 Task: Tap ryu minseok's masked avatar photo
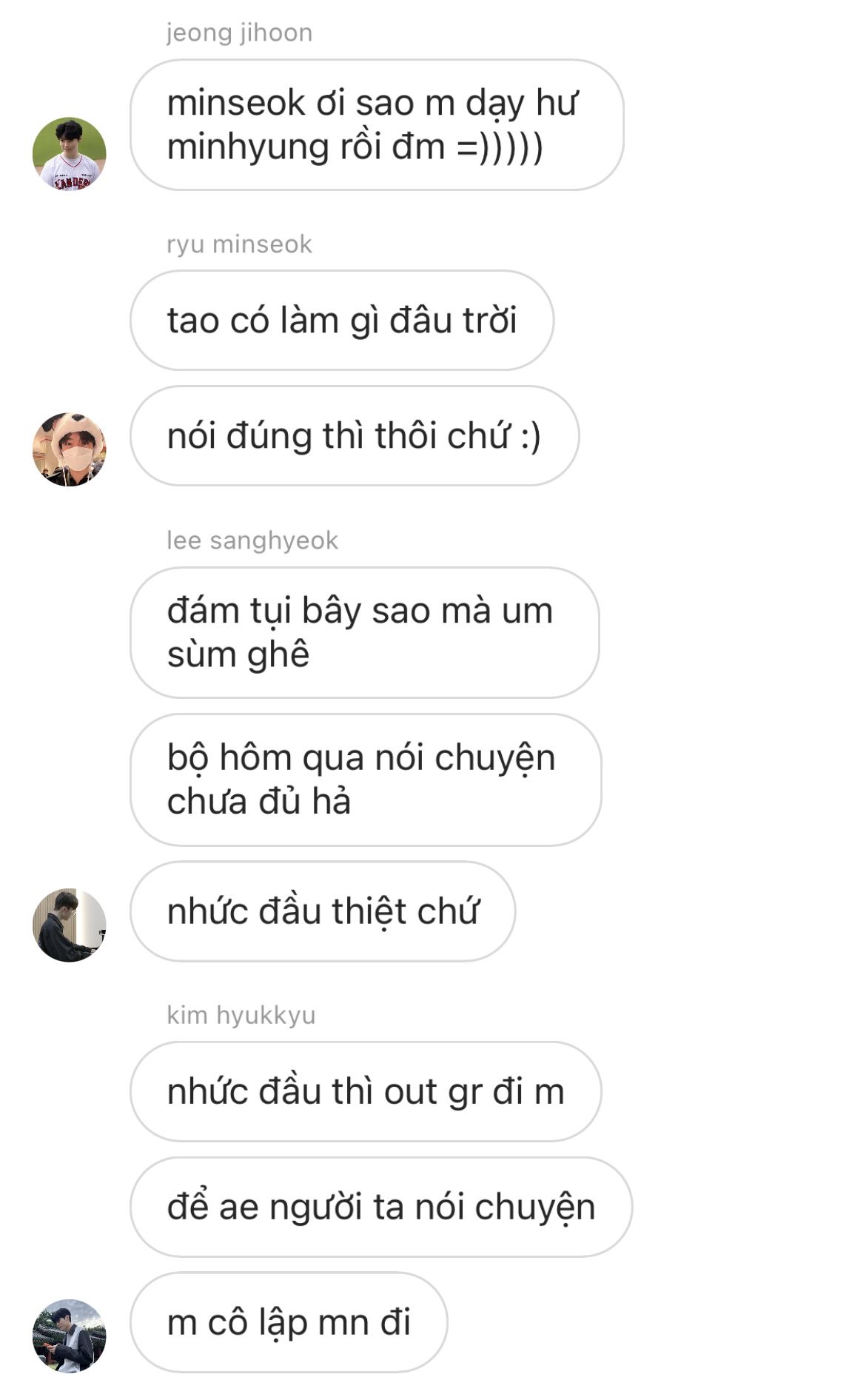tap(70, 449)
